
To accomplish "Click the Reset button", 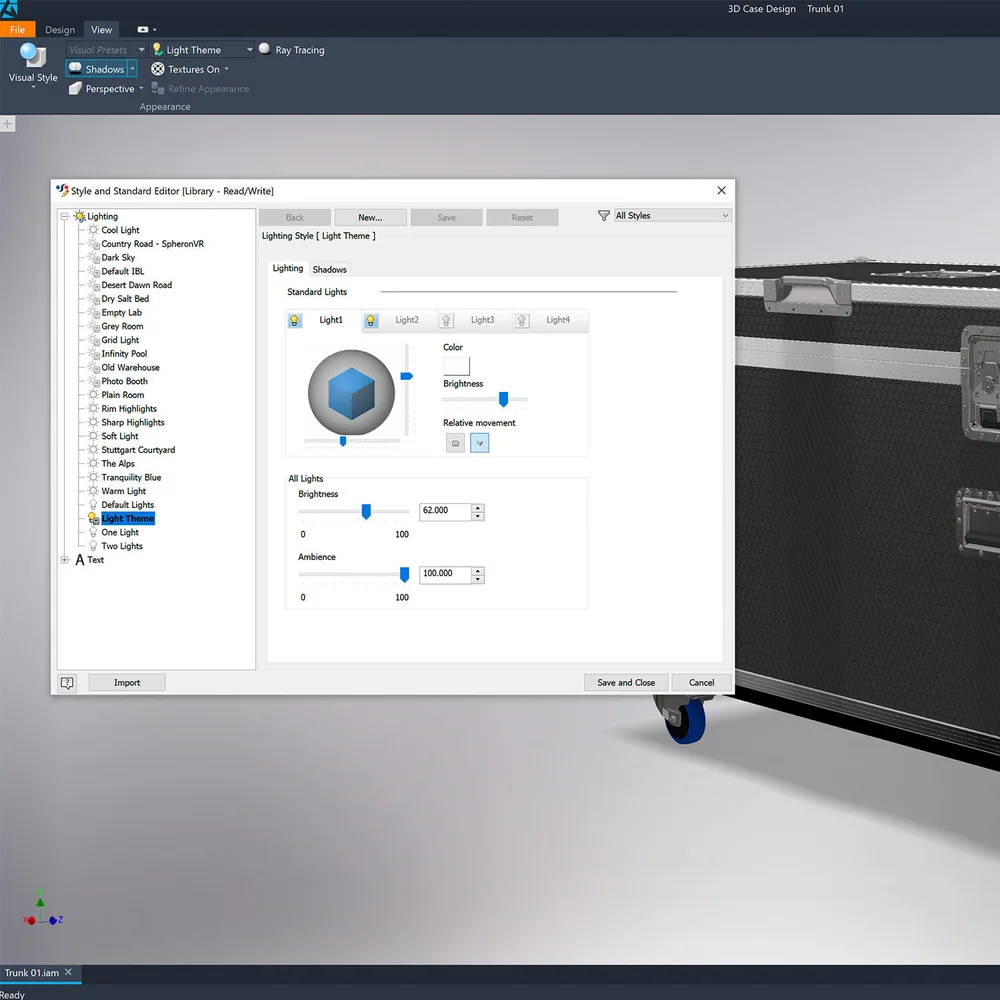I will pyautogui.click(x=522, y=217).
